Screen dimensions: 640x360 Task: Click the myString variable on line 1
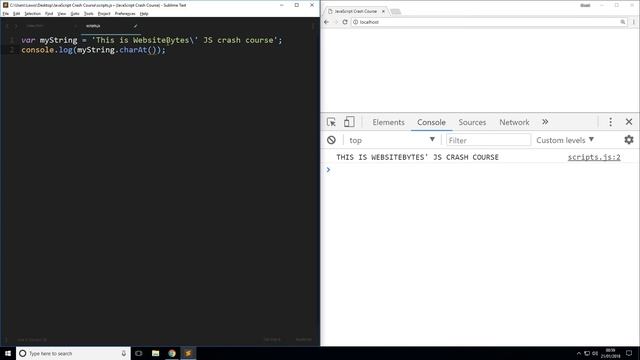point(58,40)
